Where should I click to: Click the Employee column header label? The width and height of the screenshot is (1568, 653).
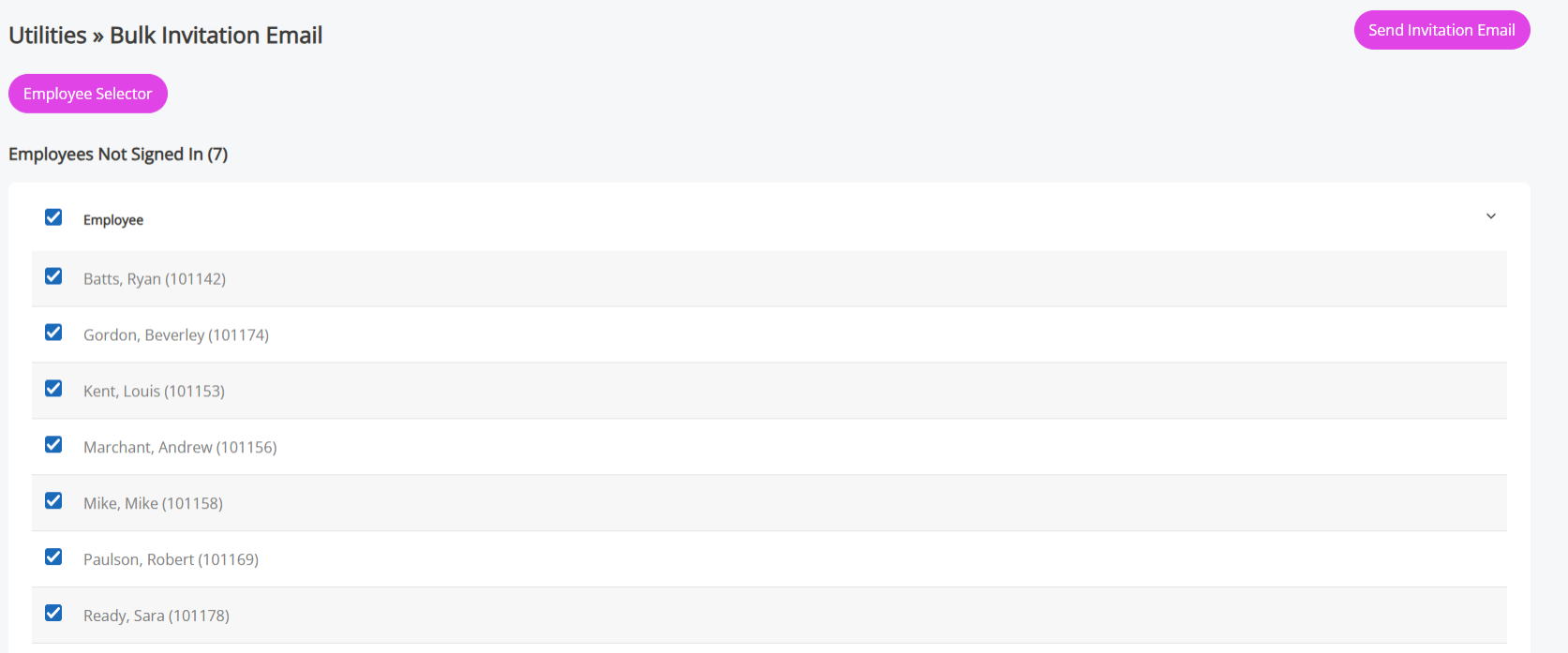(x=113, y=220)
